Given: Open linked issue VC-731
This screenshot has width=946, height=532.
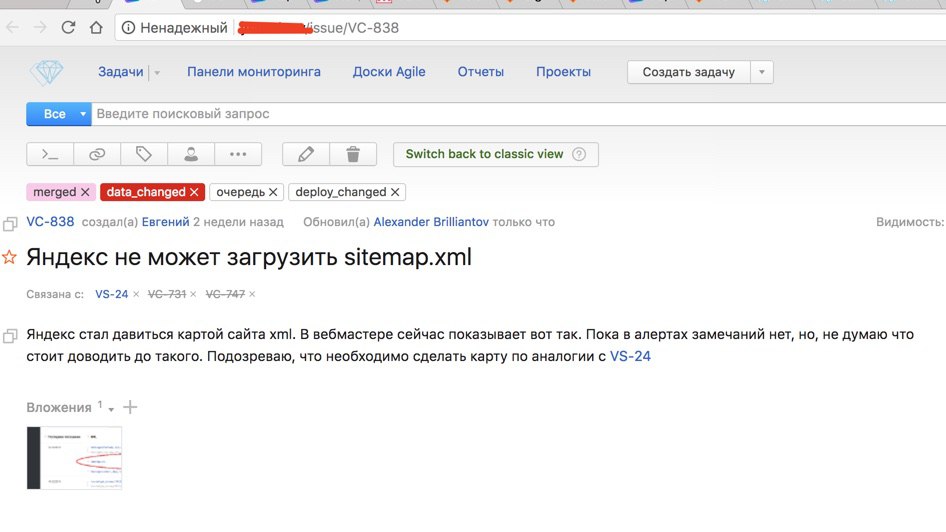Looking at the screenshot, I should coord(167,294).
